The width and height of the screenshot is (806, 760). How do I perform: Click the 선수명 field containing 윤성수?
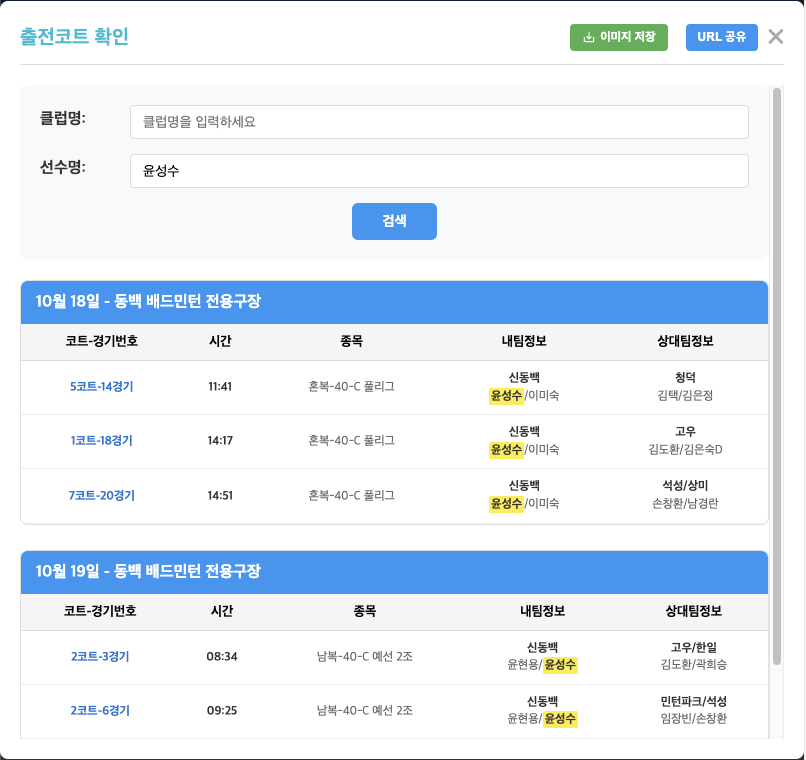pos(439,171)
